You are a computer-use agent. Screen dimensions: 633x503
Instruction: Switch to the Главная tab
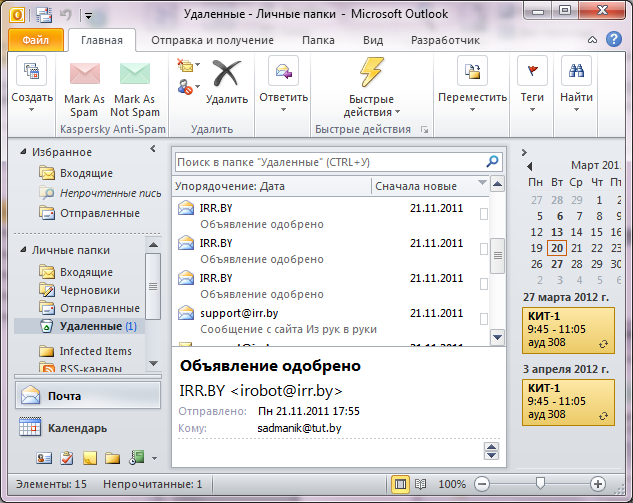(102, 40)
